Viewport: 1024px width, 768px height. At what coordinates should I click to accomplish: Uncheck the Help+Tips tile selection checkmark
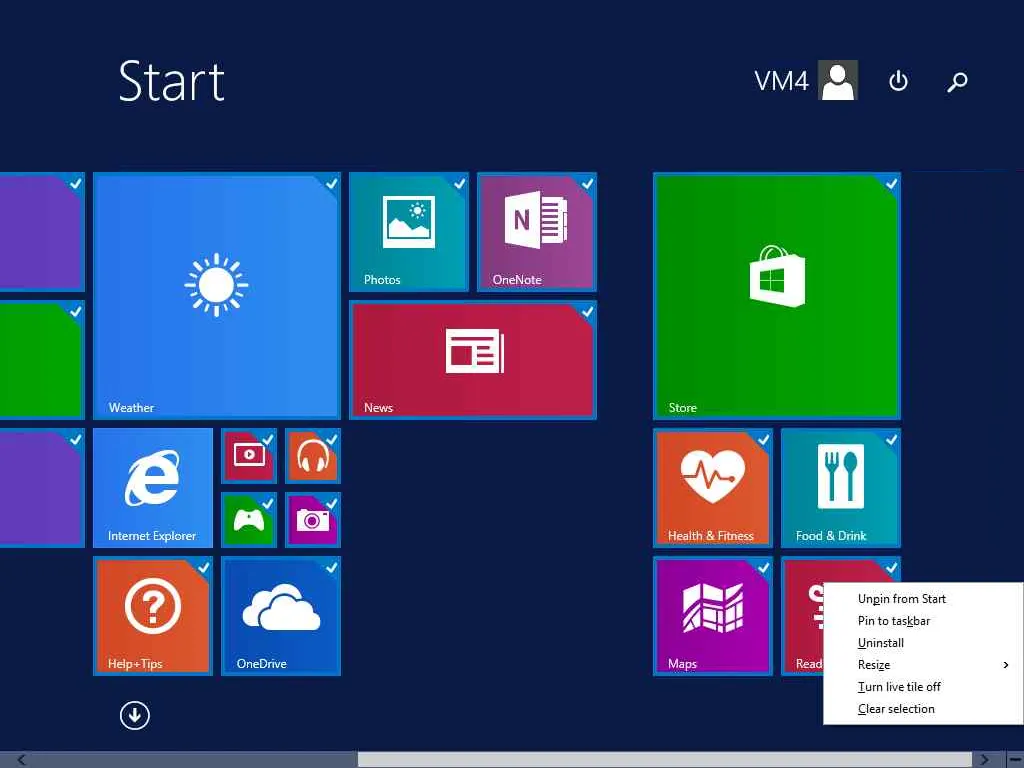pos(203,568)
